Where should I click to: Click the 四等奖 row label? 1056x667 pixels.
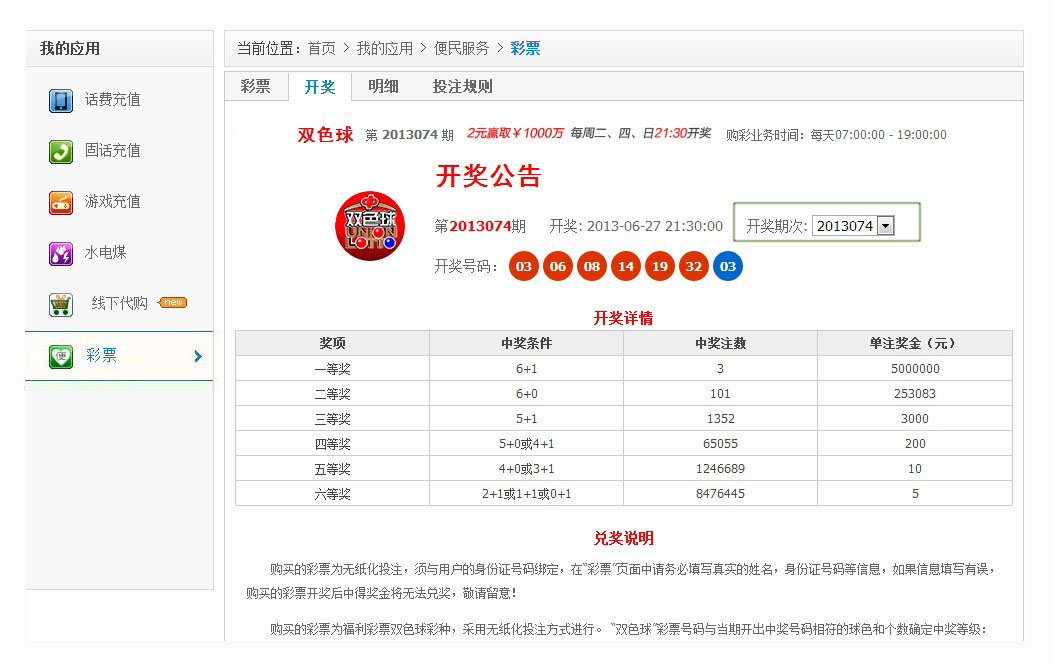[x=332, y=444]
